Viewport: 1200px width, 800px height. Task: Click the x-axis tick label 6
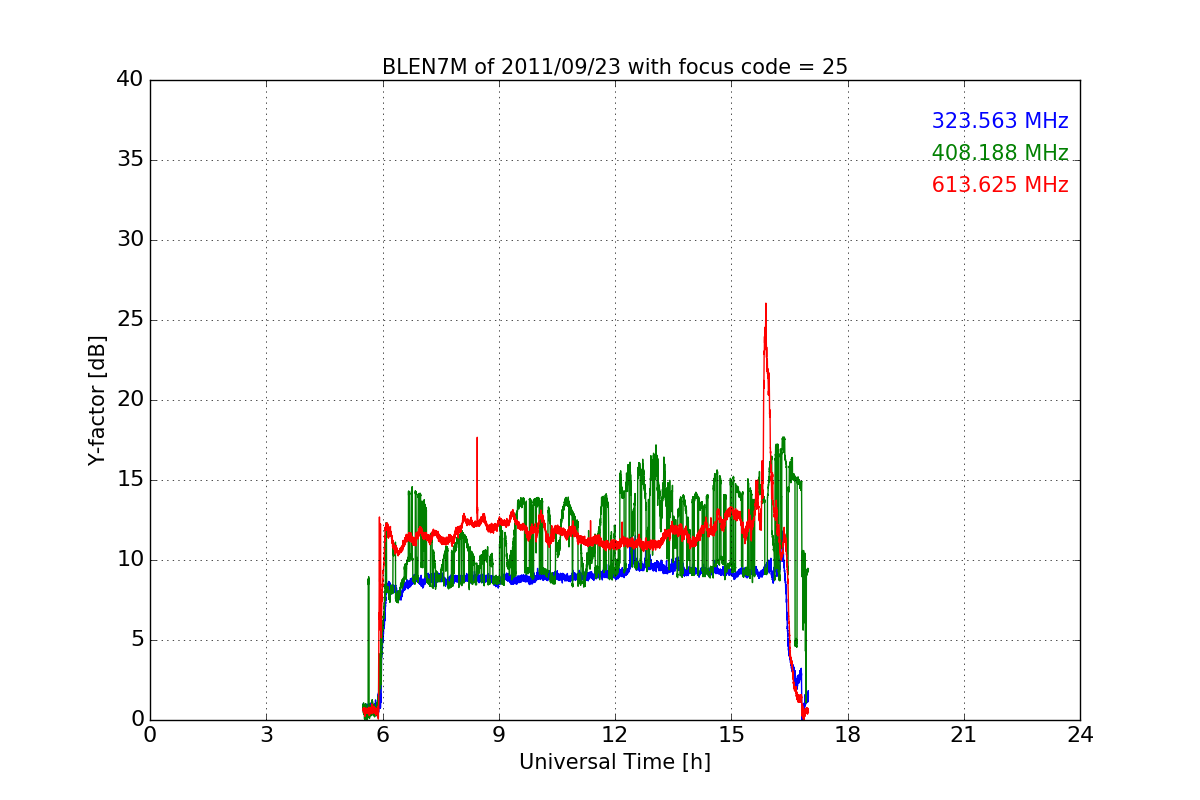(x=383, y=735)
